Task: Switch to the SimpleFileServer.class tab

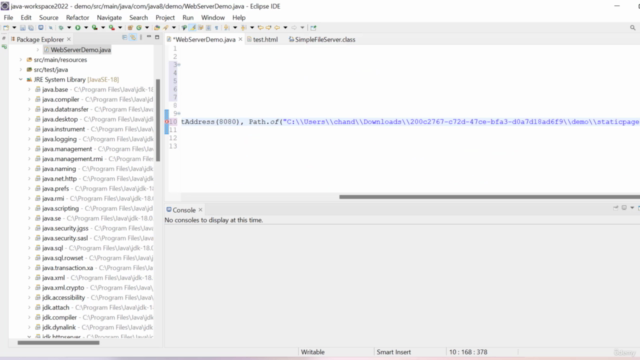Action: point(322,40)
